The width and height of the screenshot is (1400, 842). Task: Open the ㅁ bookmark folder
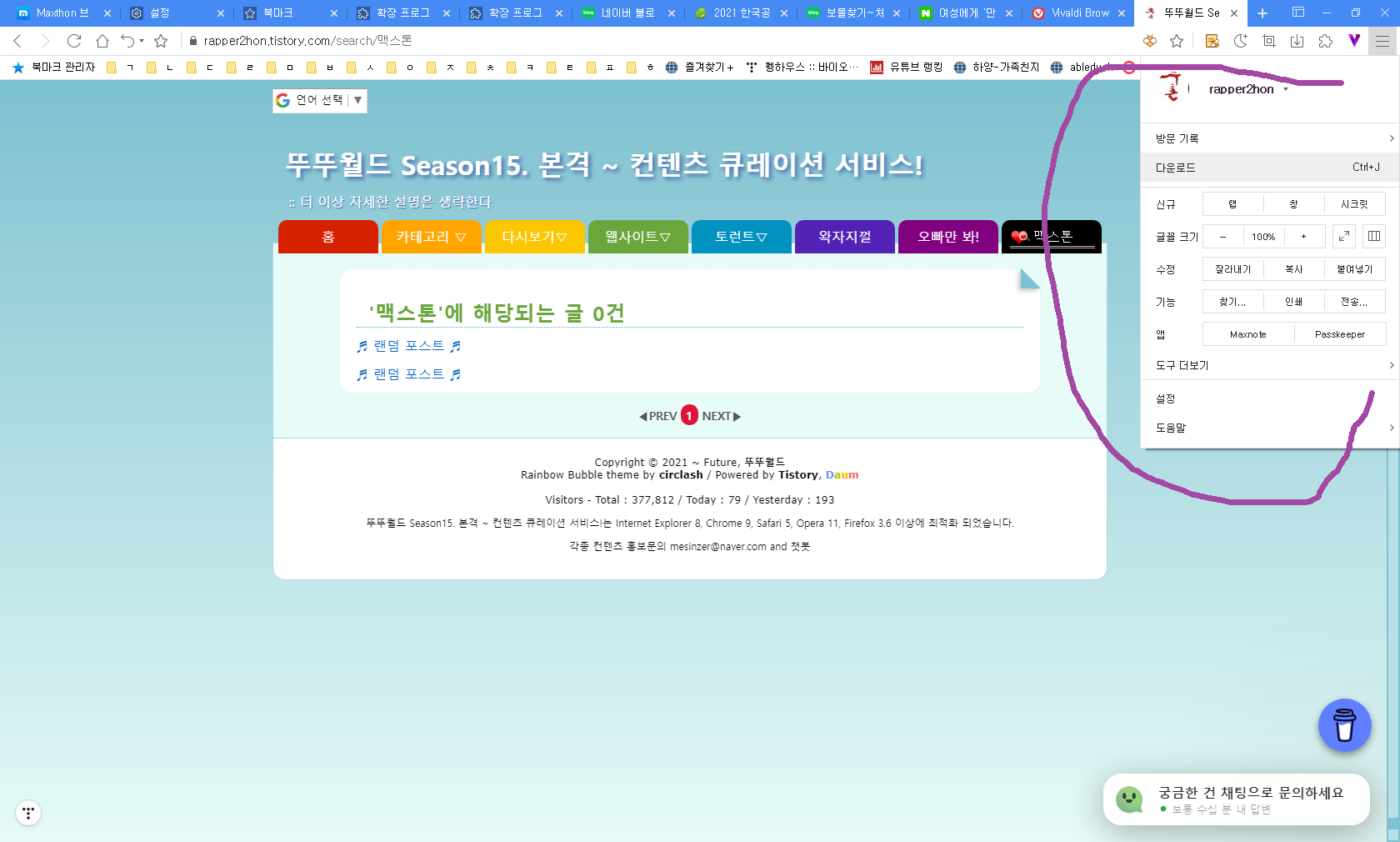(x=281, y=68)
